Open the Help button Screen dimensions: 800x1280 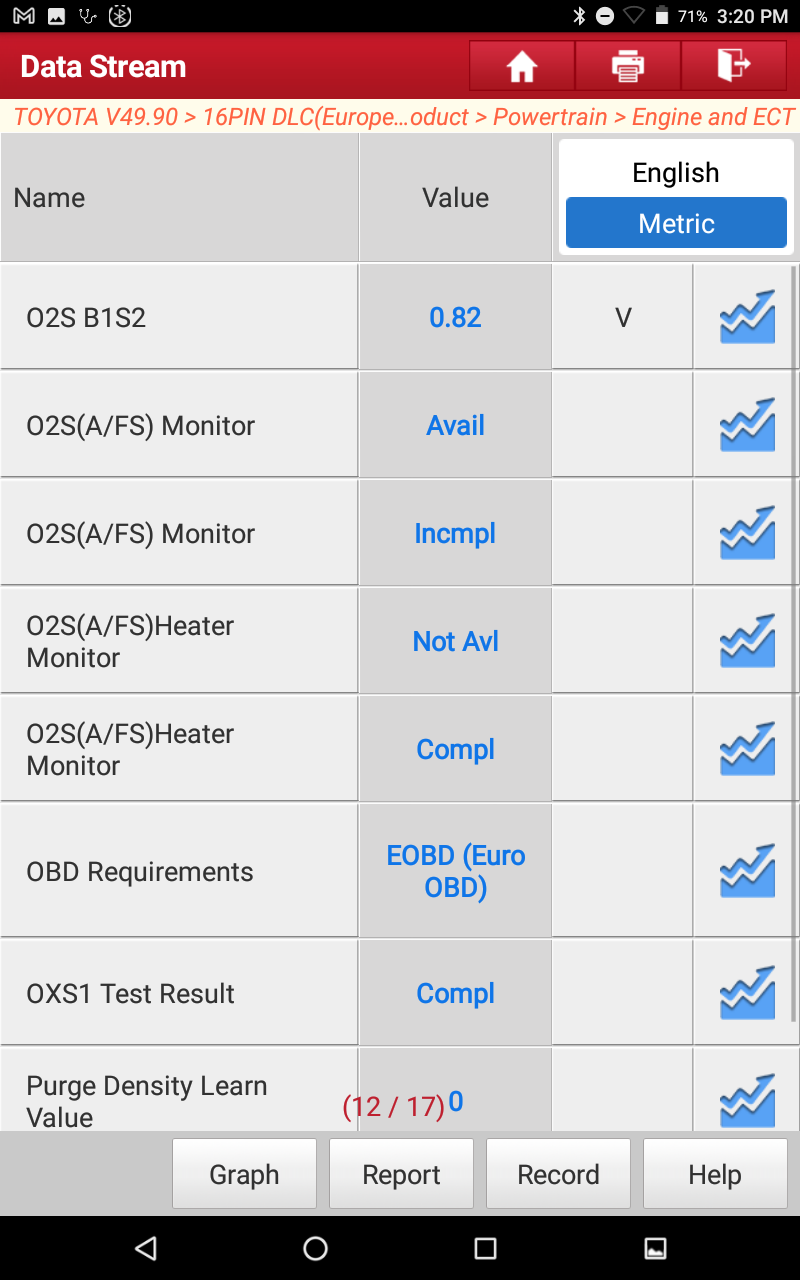pos(715,1174)
